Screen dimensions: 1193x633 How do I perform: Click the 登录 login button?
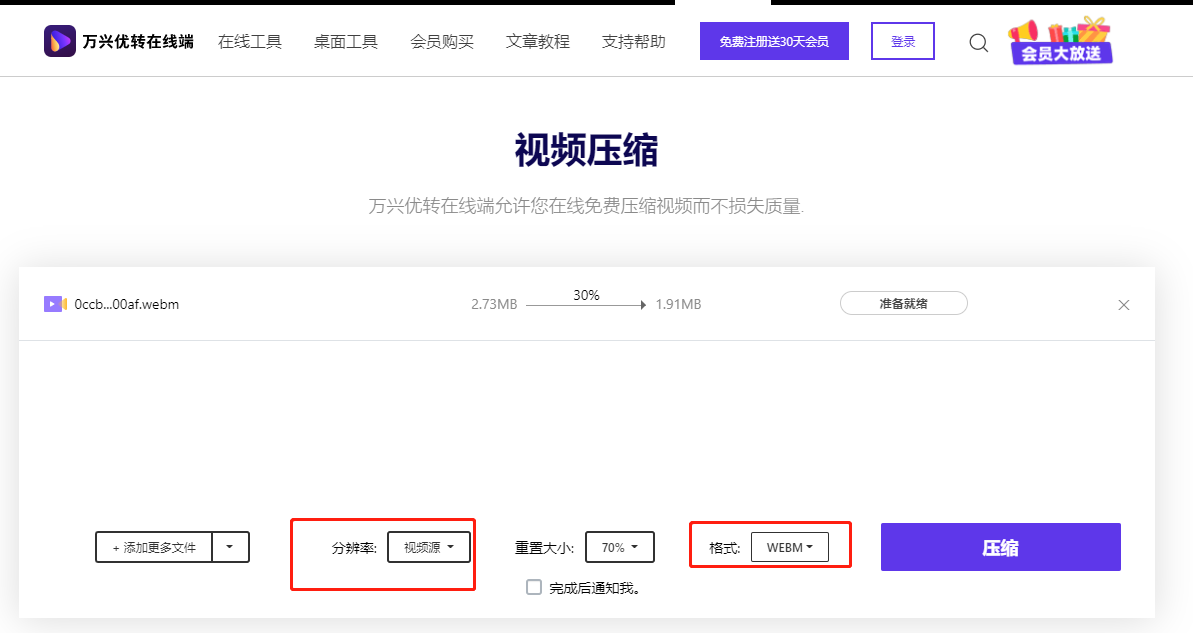902,41
